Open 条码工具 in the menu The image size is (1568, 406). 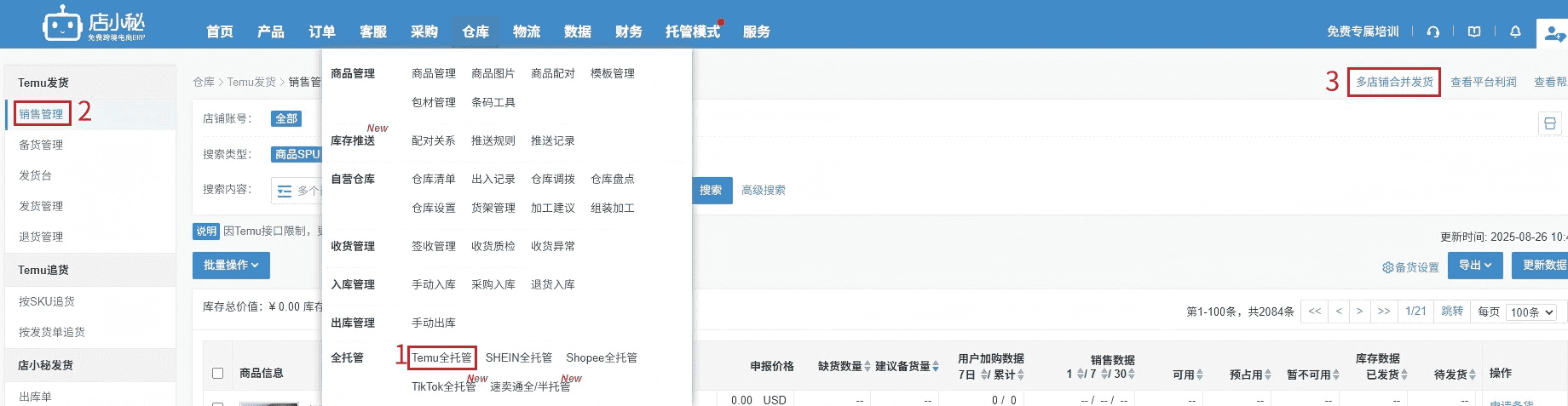click(x=493, y=102)
